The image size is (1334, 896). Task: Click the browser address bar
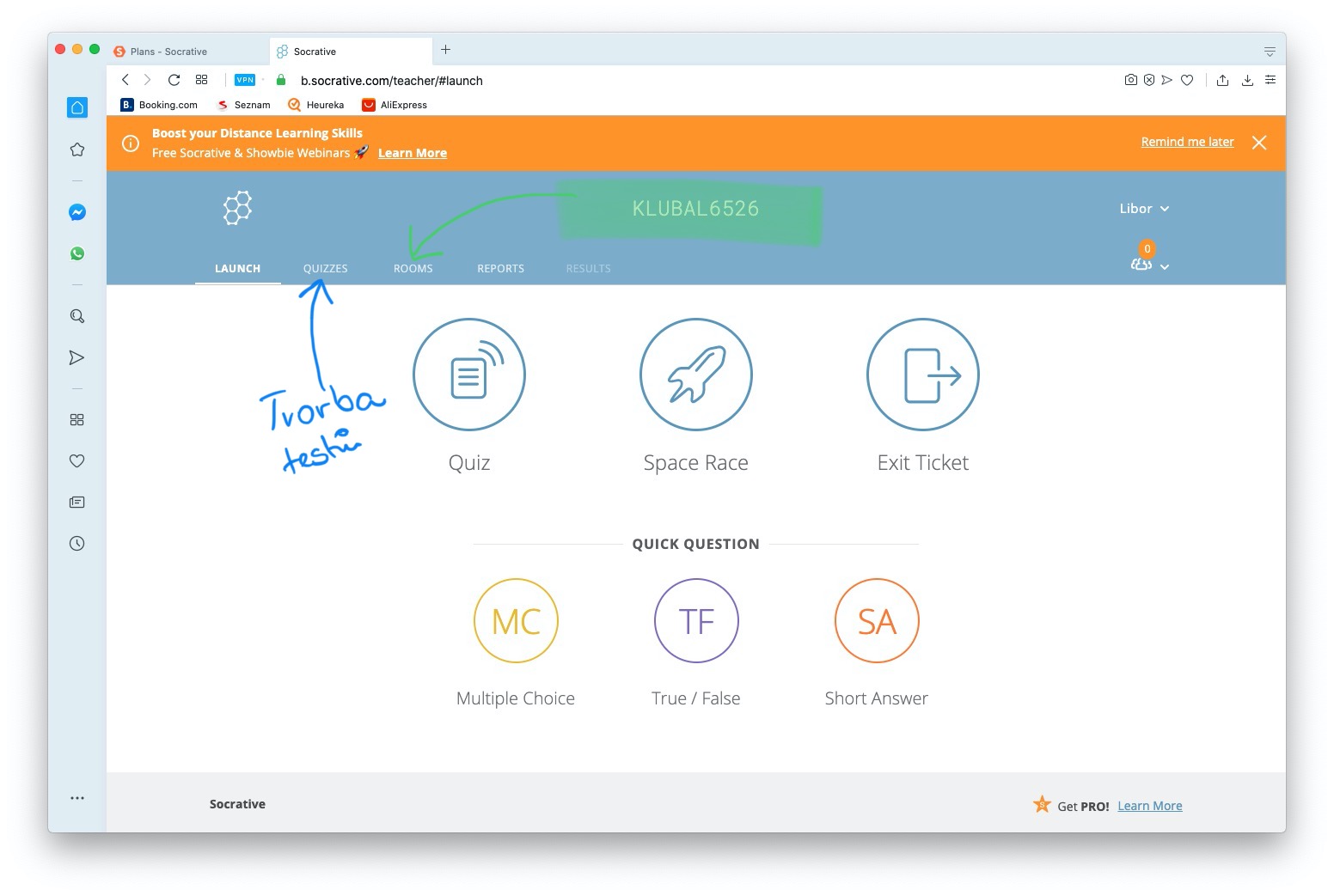click(x=391, y=81)
